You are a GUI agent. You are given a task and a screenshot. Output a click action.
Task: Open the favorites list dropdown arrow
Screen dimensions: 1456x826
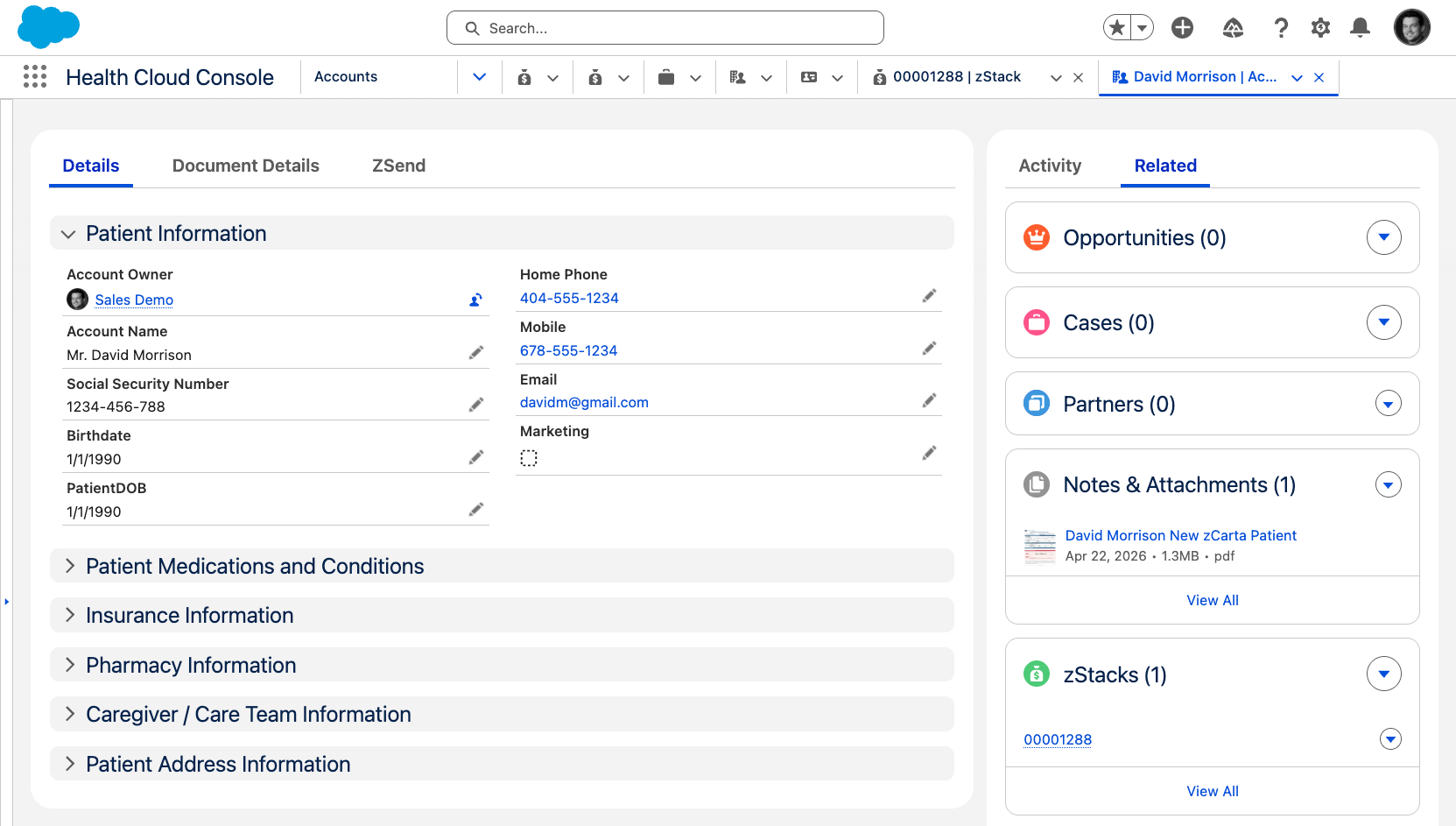click(x=1142, y=28)
